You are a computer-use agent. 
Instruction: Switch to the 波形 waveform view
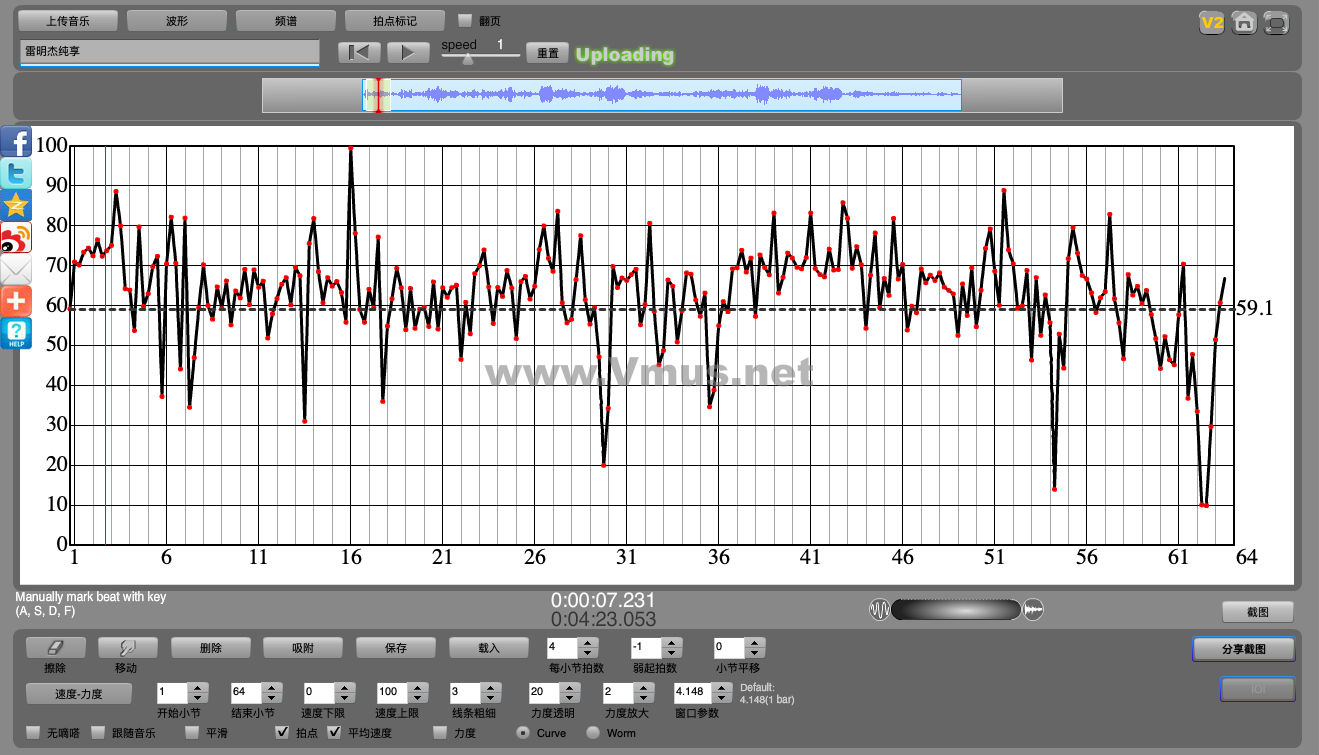click(177, 20)
